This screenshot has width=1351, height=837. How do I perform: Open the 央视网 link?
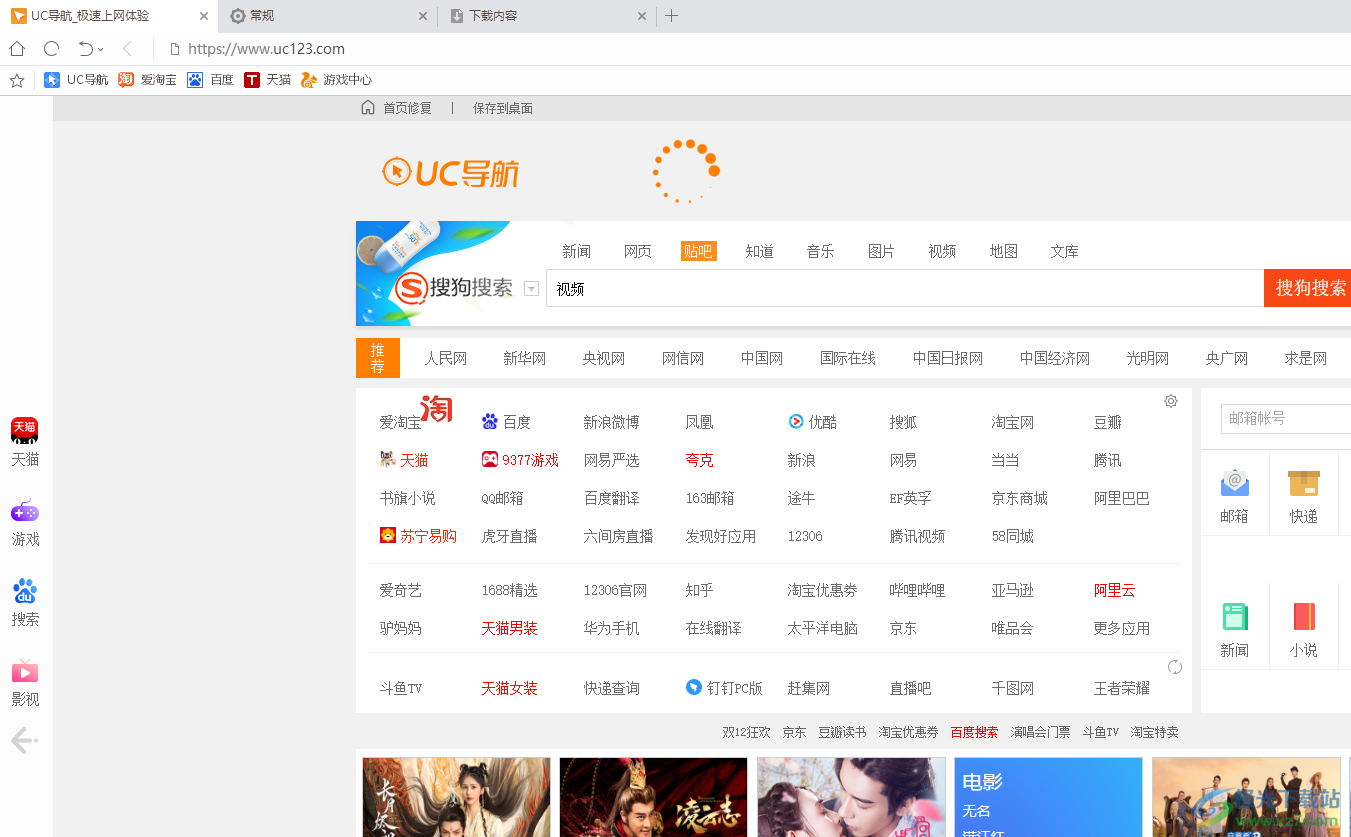(x=604, y=358)
